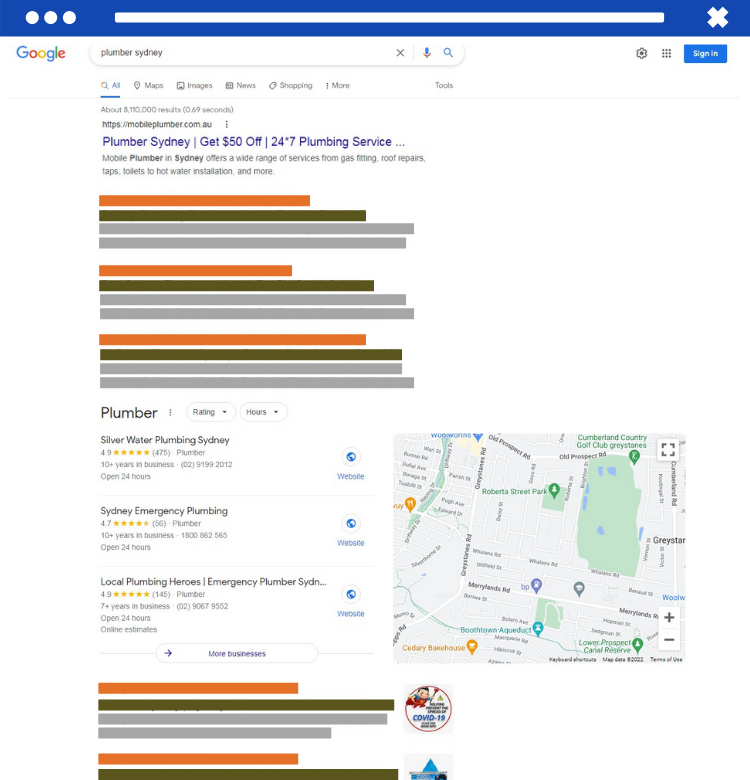
Task: Open Local Plumbing Heroes listing
Action: click(x=213, y=582)
